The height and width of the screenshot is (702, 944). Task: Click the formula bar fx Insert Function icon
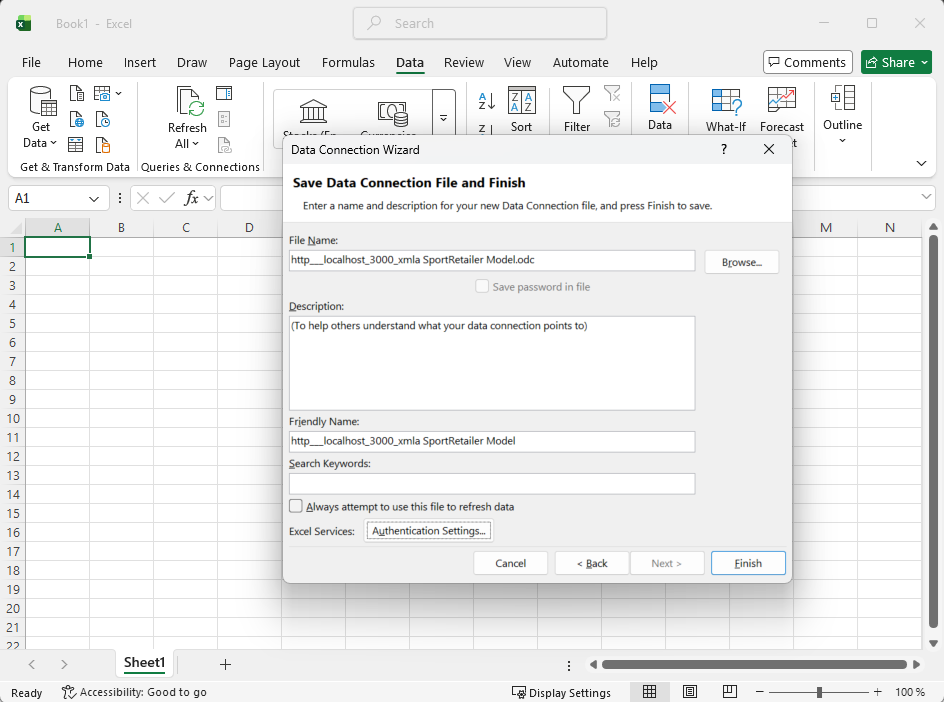(x=191, y=198)
